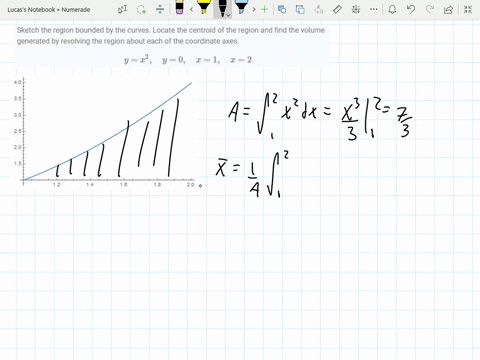The height and width of the screenshot is (360, 480).
Task: Select the yellow highlighter pen
Action: (203, 7)
